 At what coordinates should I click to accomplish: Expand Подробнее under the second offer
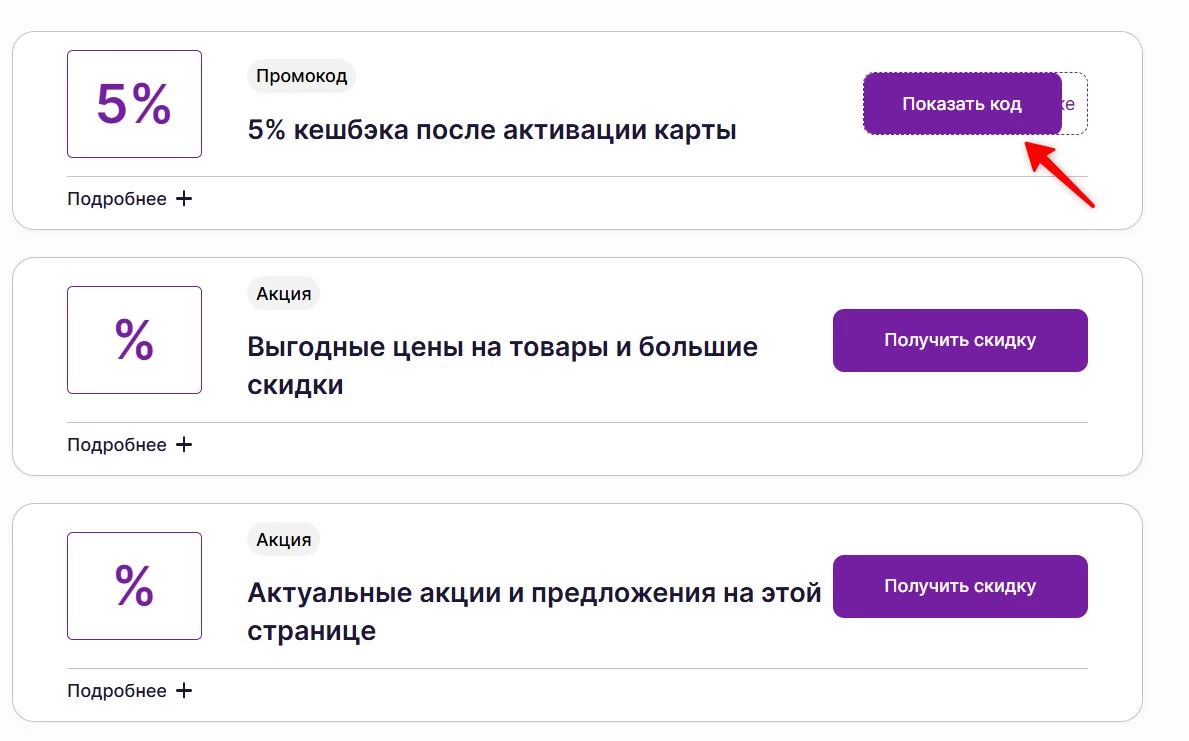[116, 444]
